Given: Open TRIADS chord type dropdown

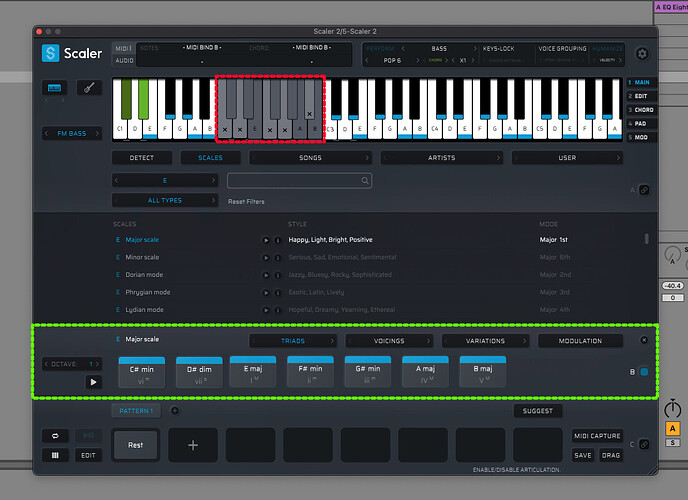Looking at the screenshot, I should pos(293,341).
